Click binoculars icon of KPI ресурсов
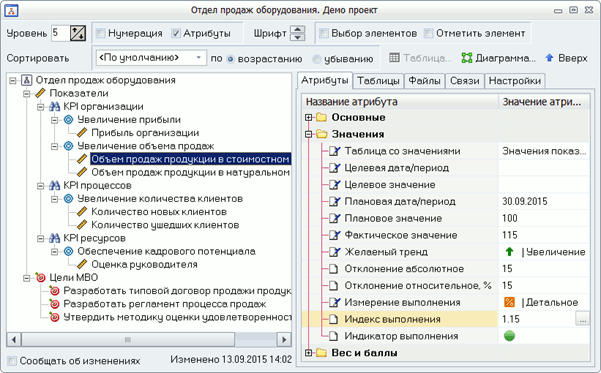601x373 pixels. (x=54, y=238)
